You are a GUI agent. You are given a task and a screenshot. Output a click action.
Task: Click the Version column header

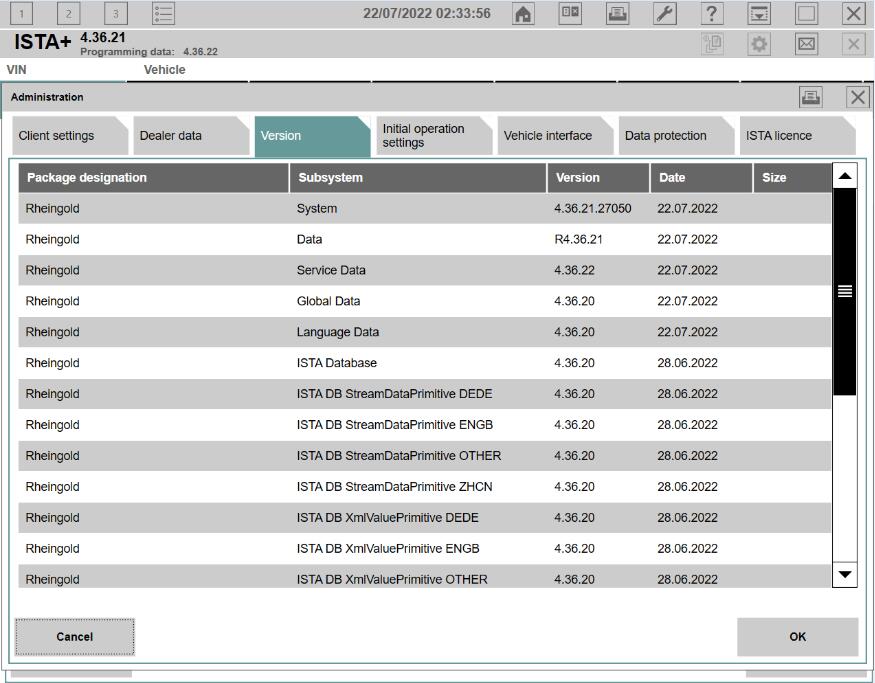pos(598,177)
